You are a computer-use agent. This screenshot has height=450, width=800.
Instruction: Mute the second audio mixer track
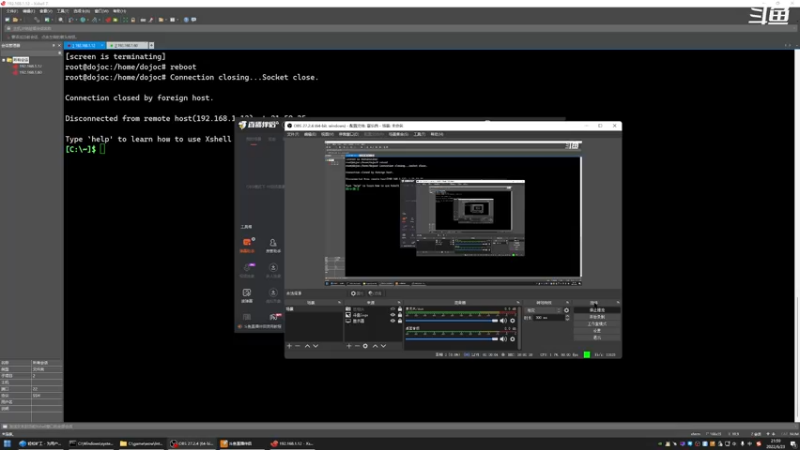pos(504,339)
